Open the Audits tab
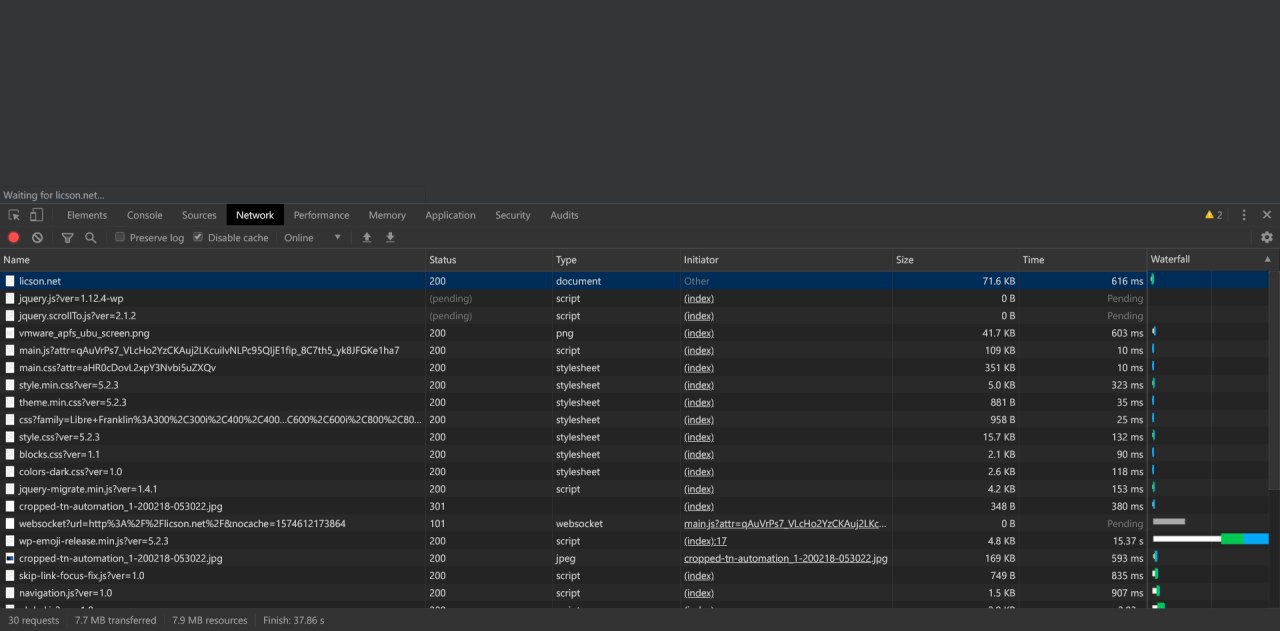 pos(564,215)
